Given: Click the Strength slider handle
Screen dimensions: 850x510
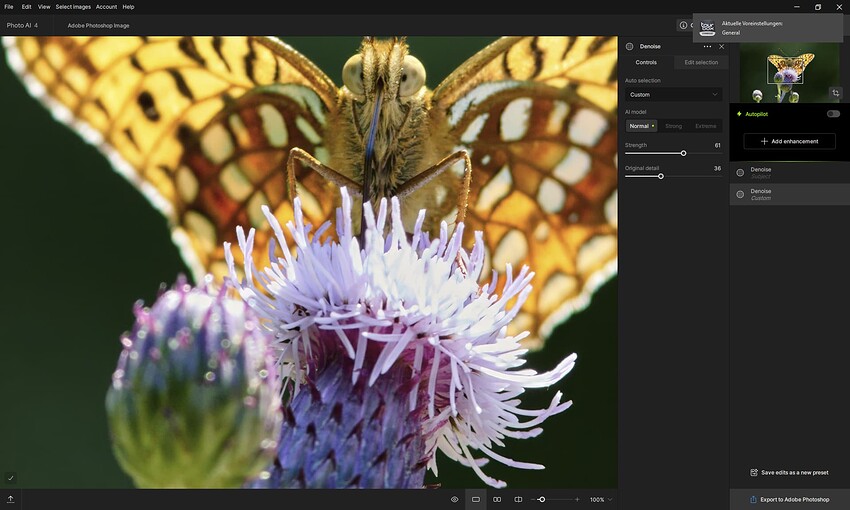Looking at the screenshot, I should coord(683,153).
